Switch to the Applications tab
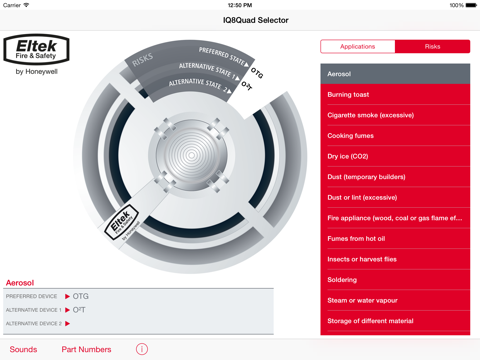The height and width of the screenshot is (360, 480). [358, 46]
